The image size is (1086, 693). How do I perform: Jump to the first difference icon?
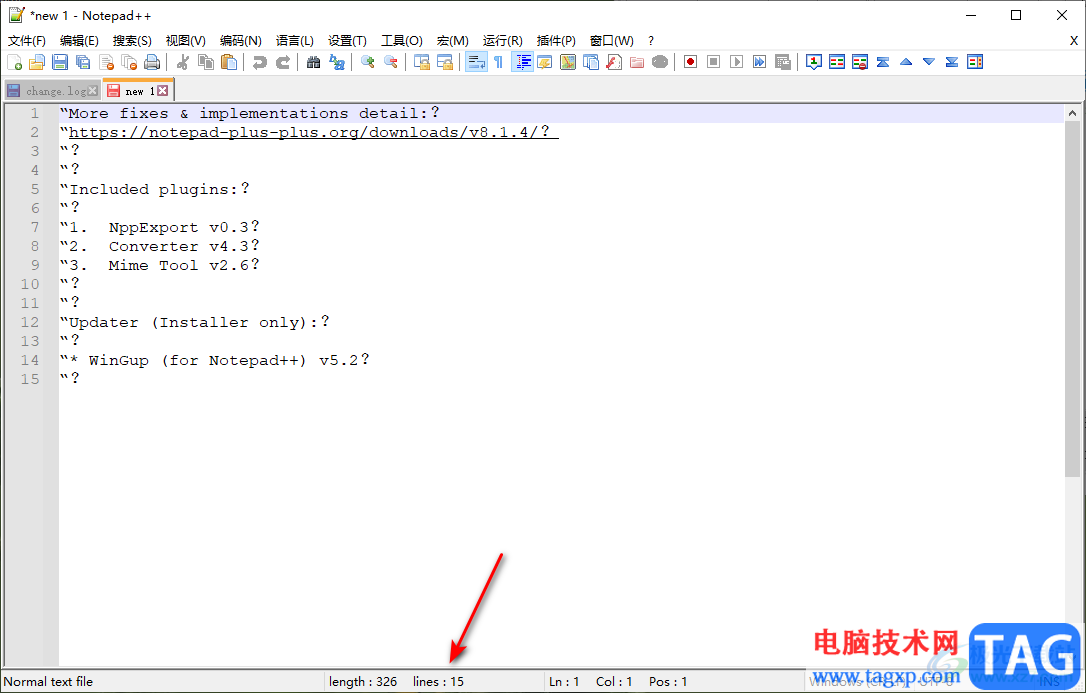click(x=883, y=62)
